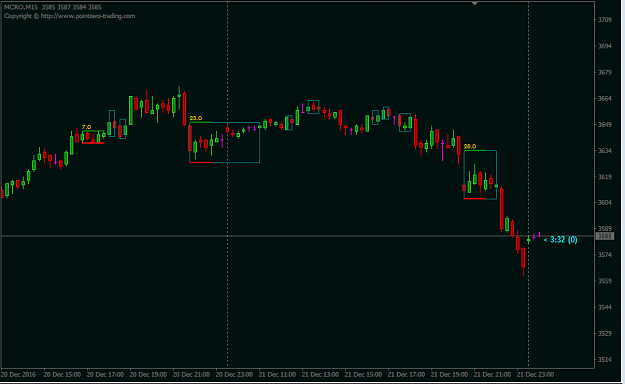Click the "21 Dec 15:00" time label
Viewport: 625px width, 384px height.
click(x=364, y=374)
